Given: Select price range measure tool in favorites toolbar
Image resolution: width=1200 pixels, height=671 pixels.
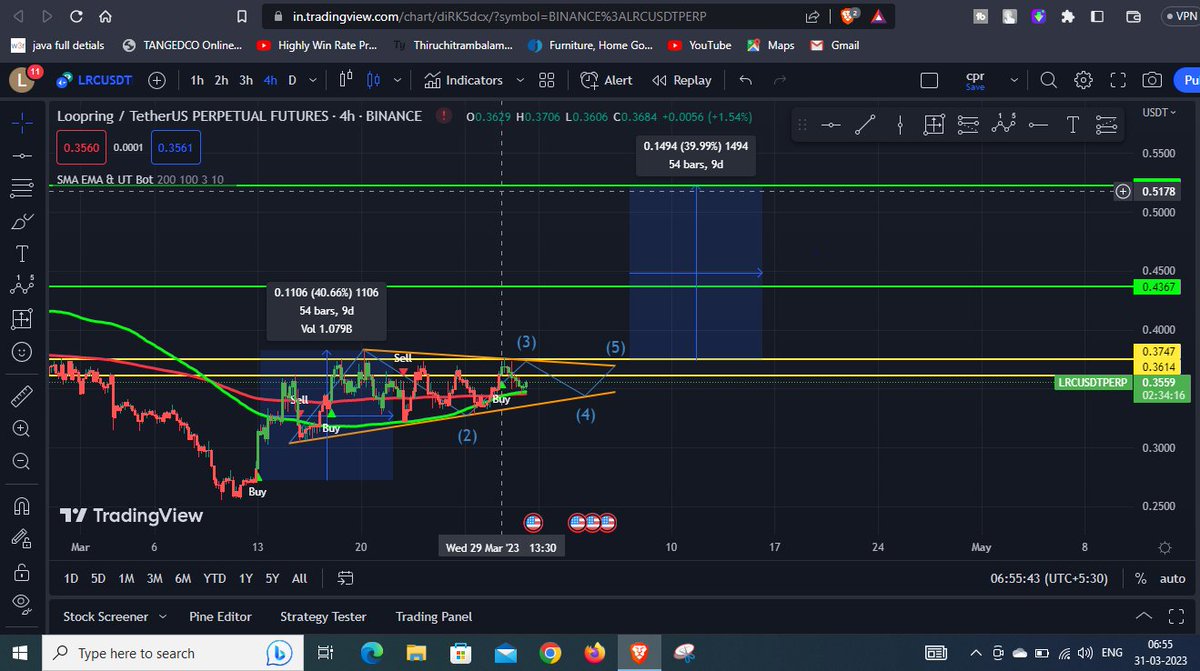Looking at the screenshot, I should click(x=934, y=125).
